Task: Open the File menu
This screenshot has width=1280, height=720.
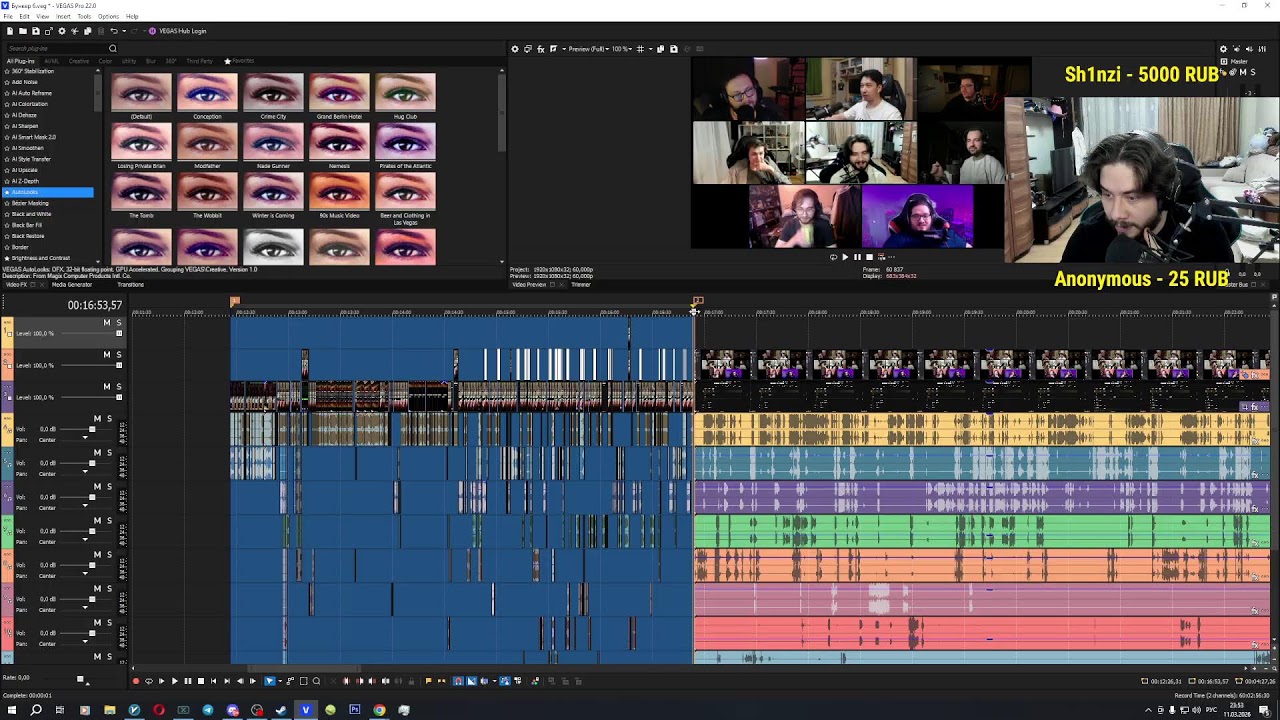Action: pyautogui.click(x=8, y=16)
